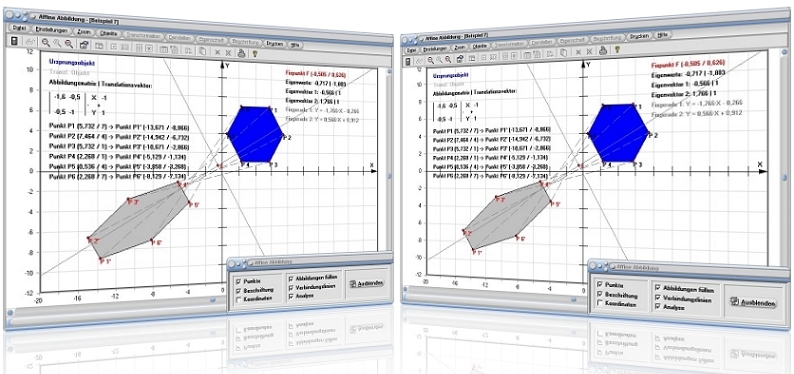Click the calculator icon in left window toolbar
Viewport: 794px width, 374px height.
point(14,42)
